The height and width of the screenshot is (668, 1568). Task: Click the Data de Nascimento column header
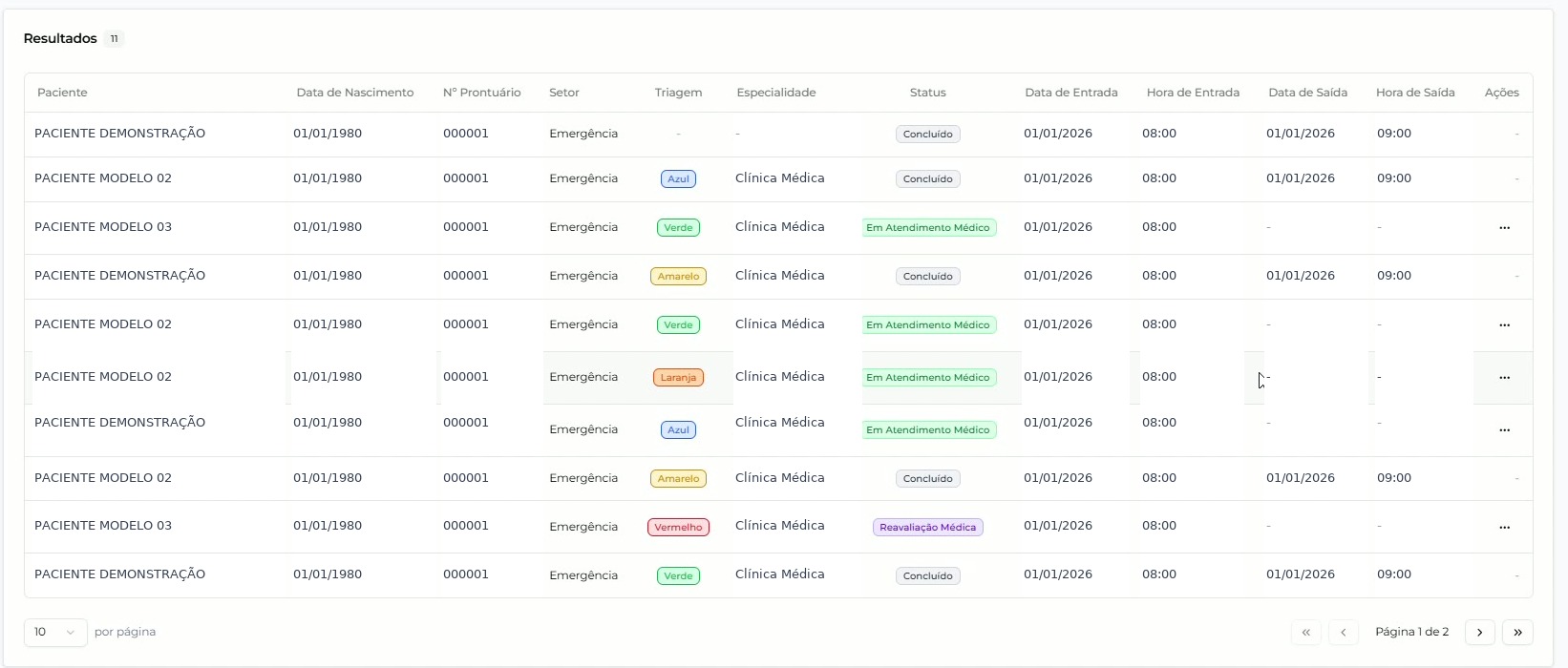click(355, 93)
